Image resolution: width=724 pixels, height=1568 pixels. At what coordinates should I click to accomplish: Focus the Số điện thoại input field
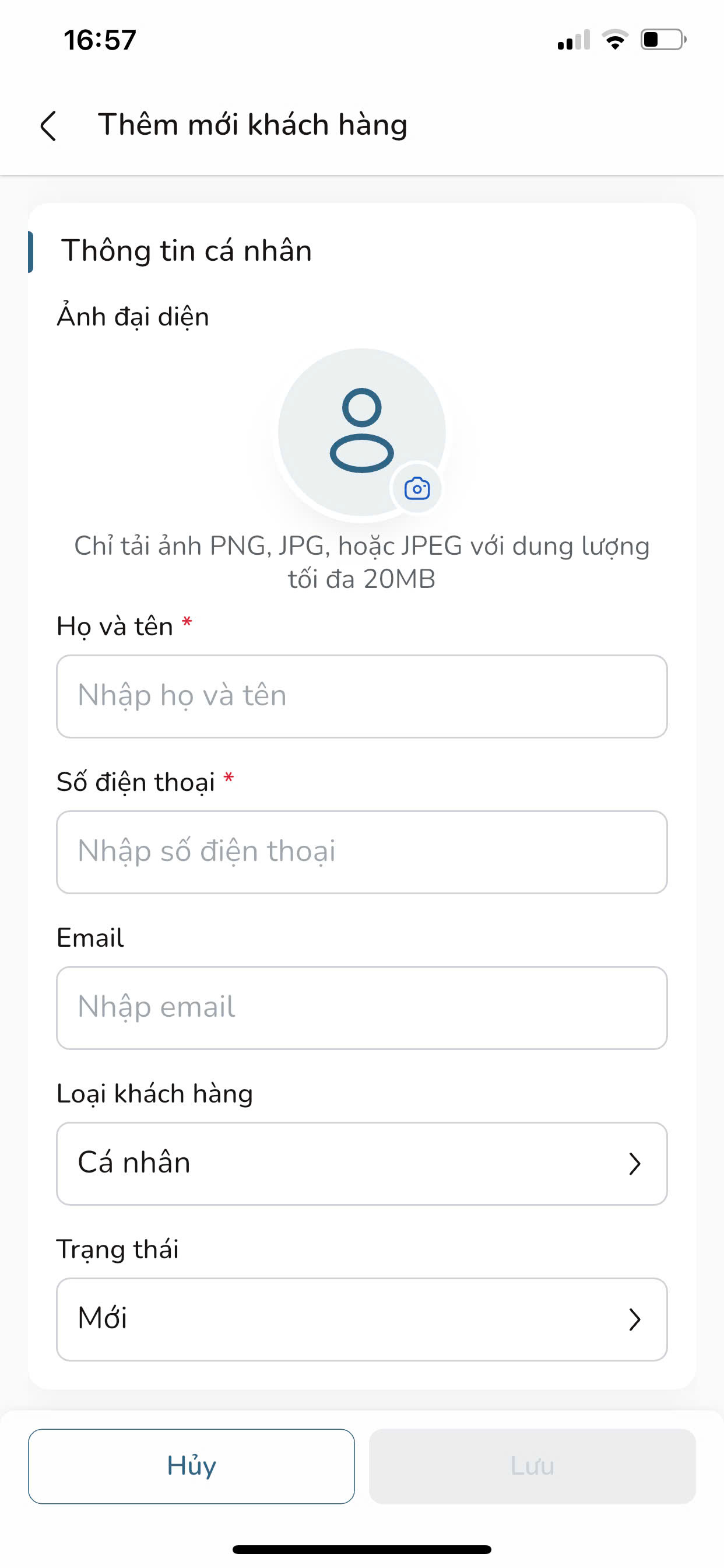pos(361,852)
